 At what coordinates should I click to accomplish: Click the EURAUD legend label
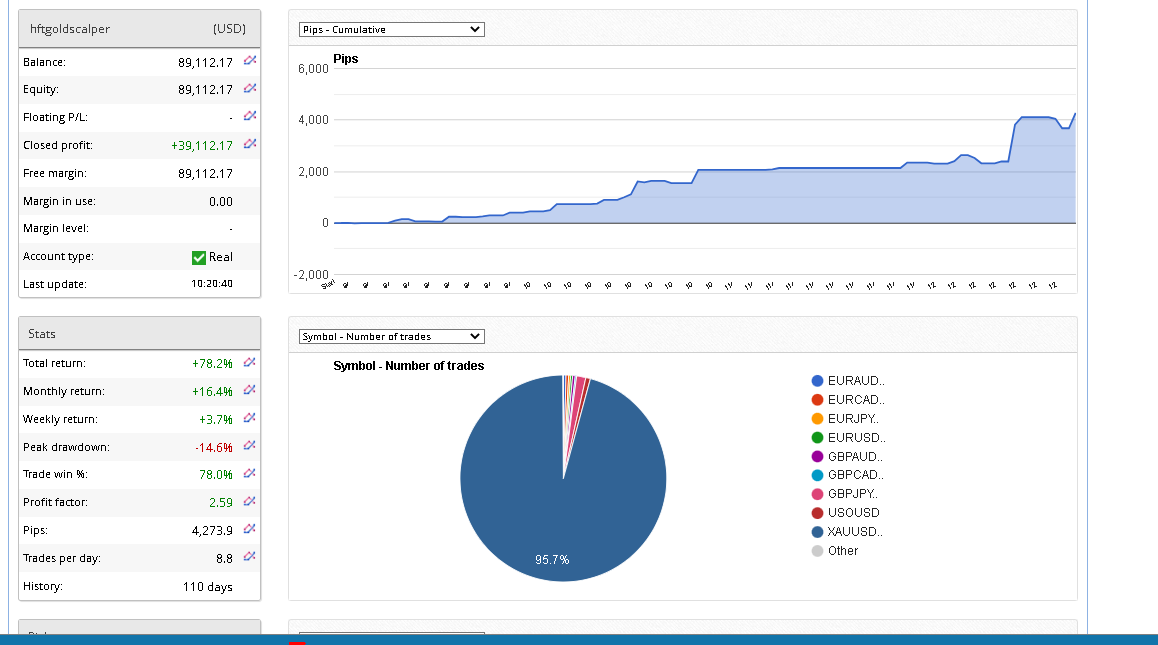point(856,381)
